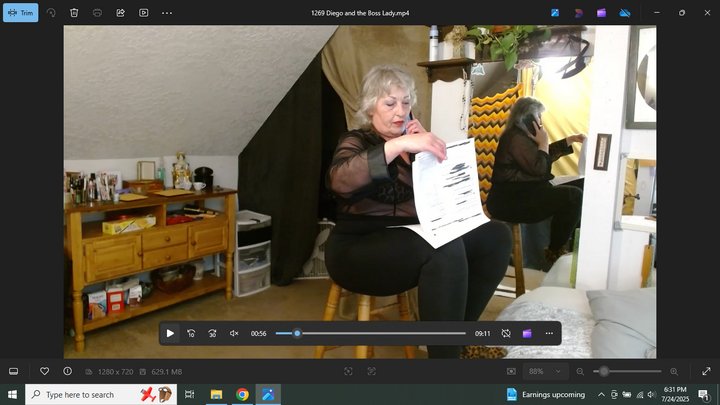Open more playback options ellipsis
The image size is (720, 405).
[x=549, y=333]
